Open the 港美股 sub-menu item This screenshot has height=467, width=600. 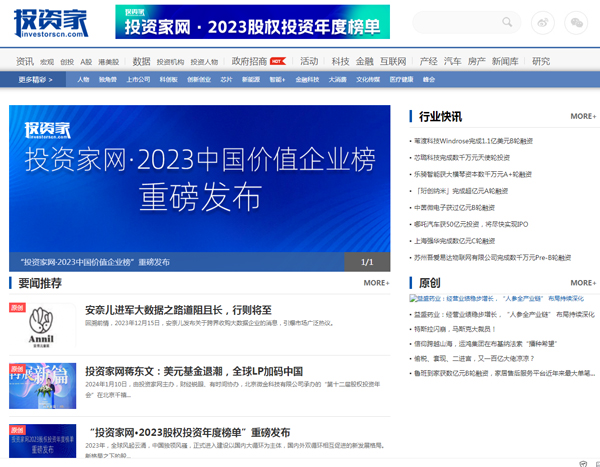tap(109, 62)
